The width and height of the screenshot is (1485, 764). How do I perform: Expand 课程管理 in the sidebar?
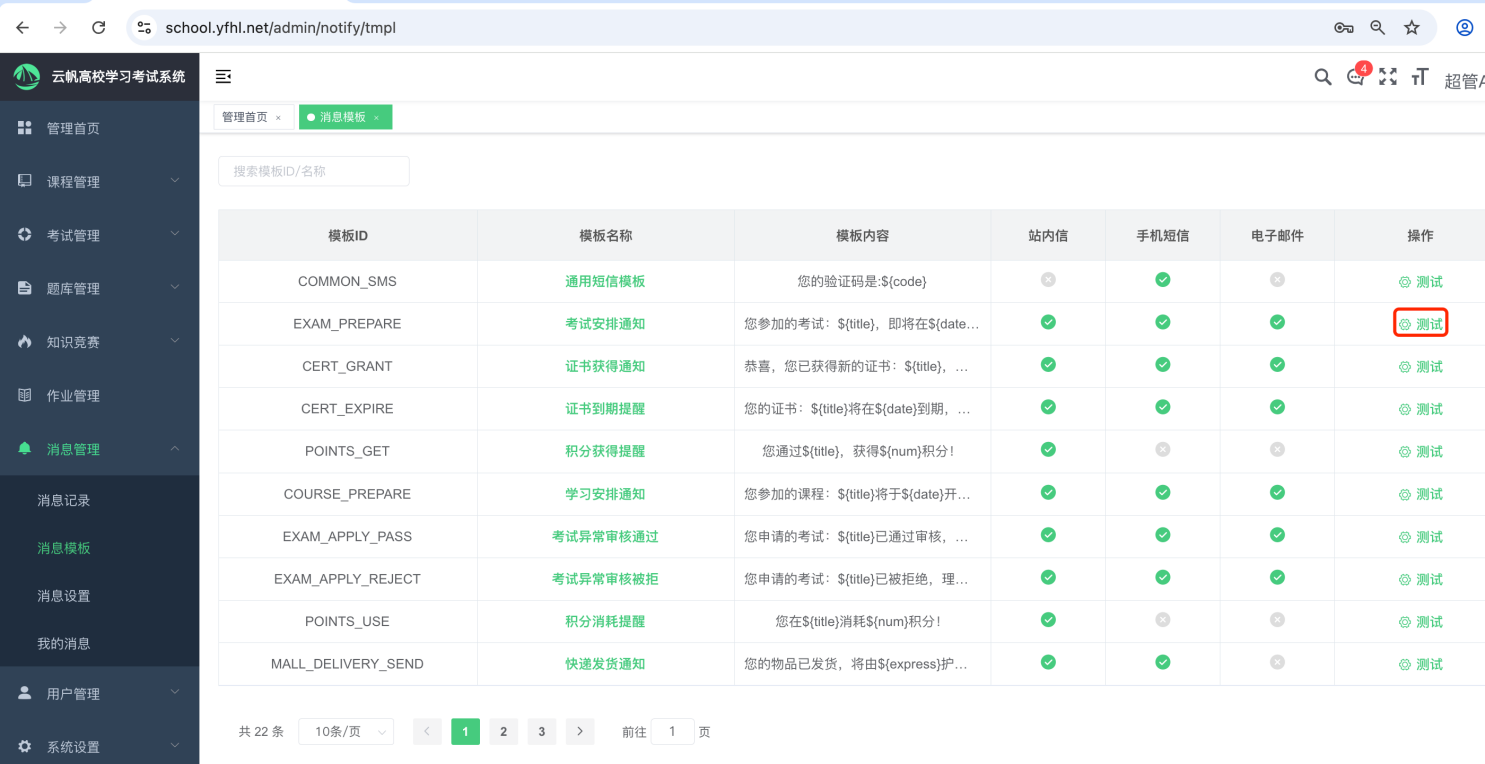point(99,182)
